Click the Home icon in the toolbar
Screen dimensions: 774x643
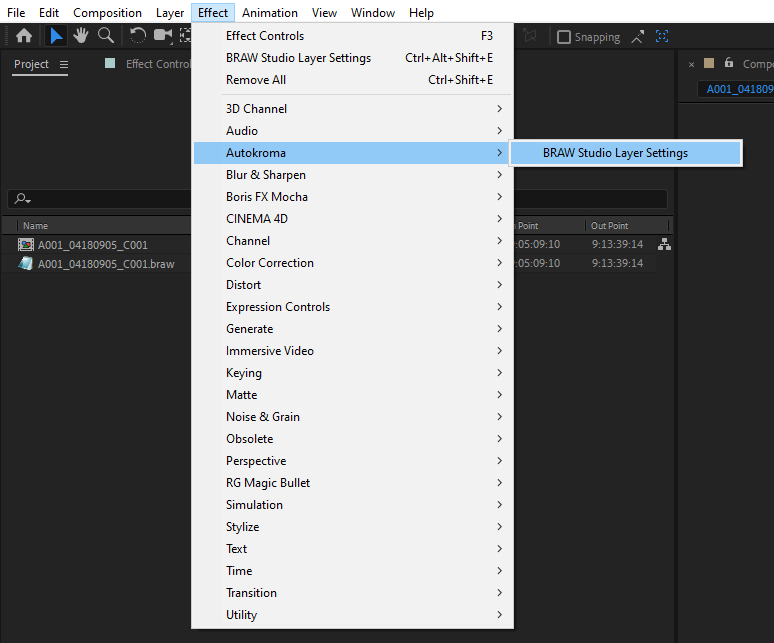tap(24, 36)
